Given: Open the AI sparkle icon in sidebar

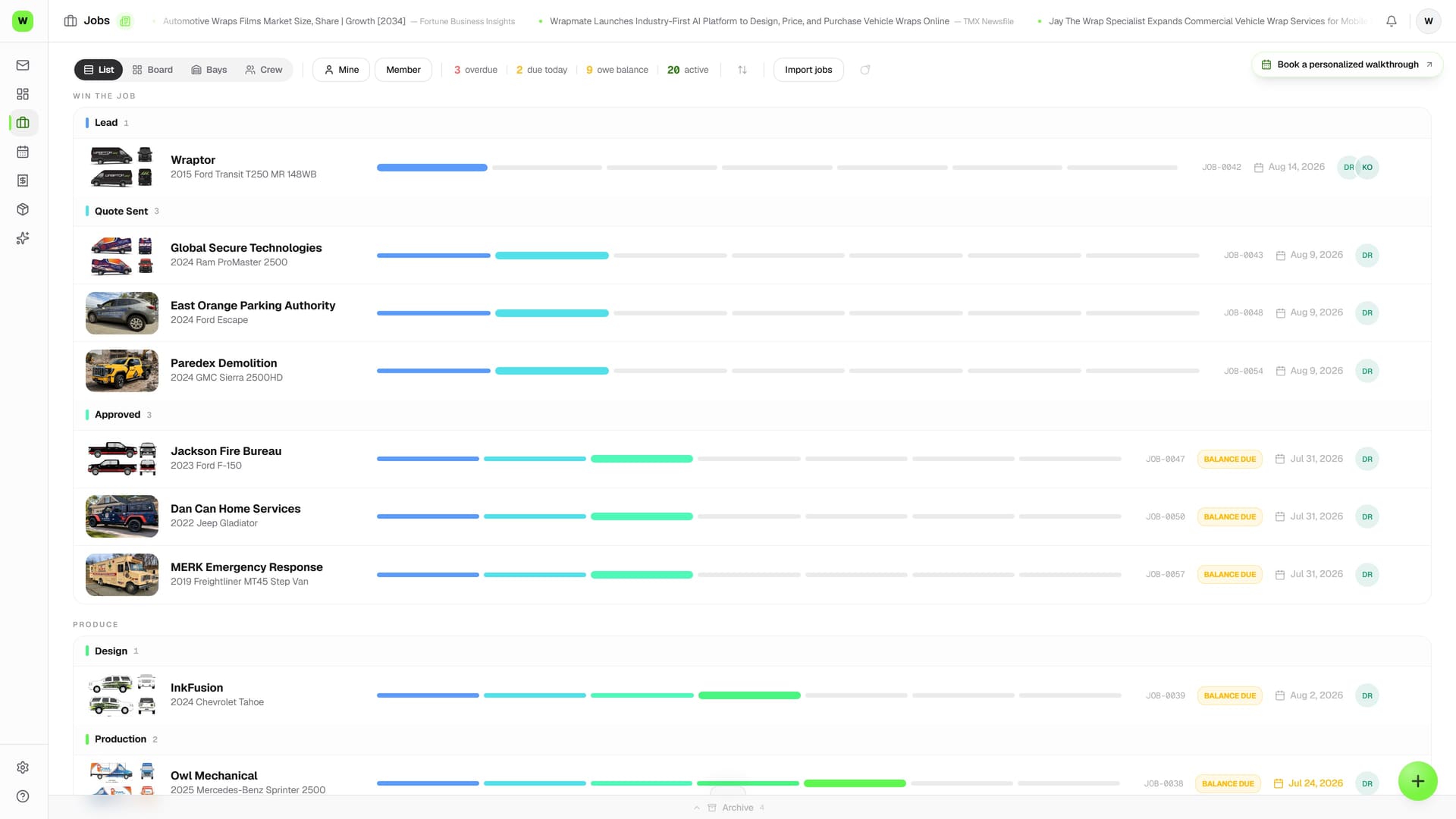Looking at the screenshot, I should (23, 238).
